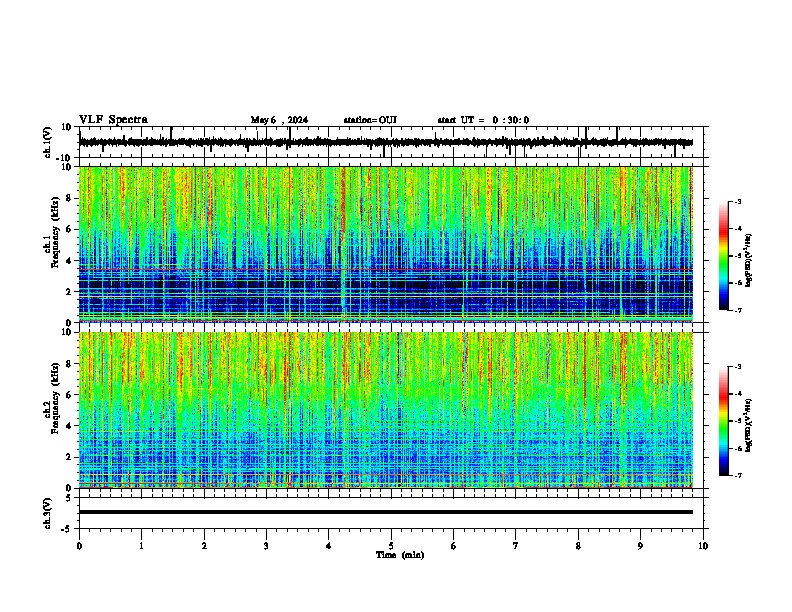
Task: Click the "4" kHz tick on ch.1 spectrogram axis
Action: point(70,260)
